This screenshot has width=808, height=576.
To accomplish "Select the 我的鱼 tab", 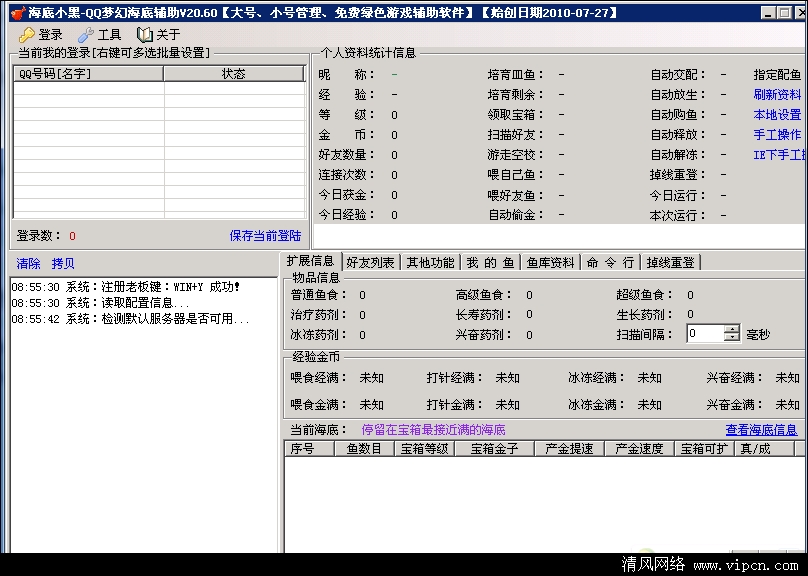I will pyautogui.click(x=490, y=262).
